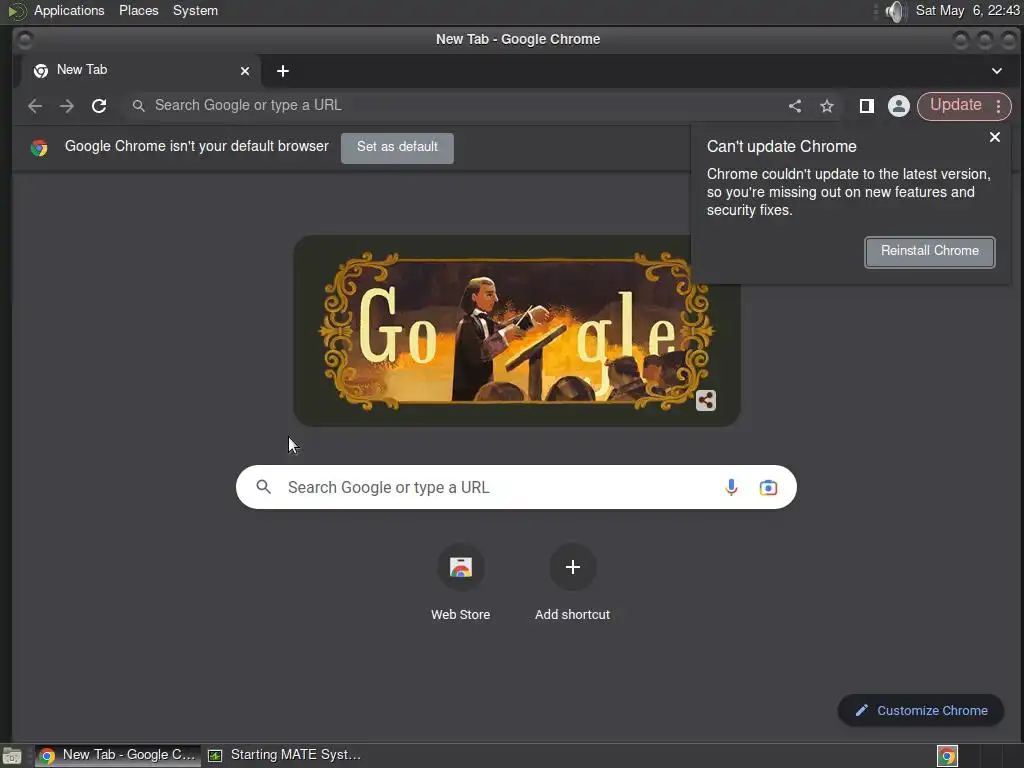Search by image with camera icon

[768, 487]
